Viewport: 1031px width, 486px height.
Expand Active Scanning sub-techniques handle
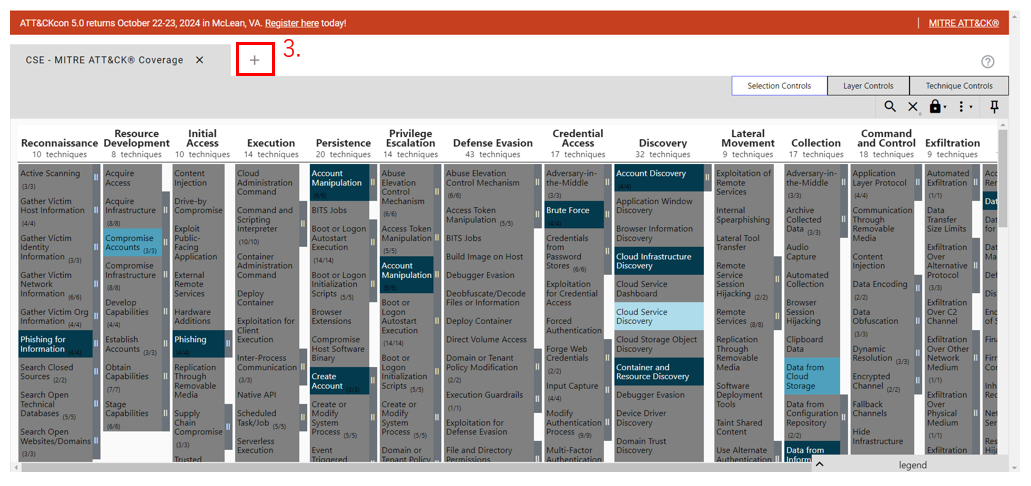tap(96, 178)
